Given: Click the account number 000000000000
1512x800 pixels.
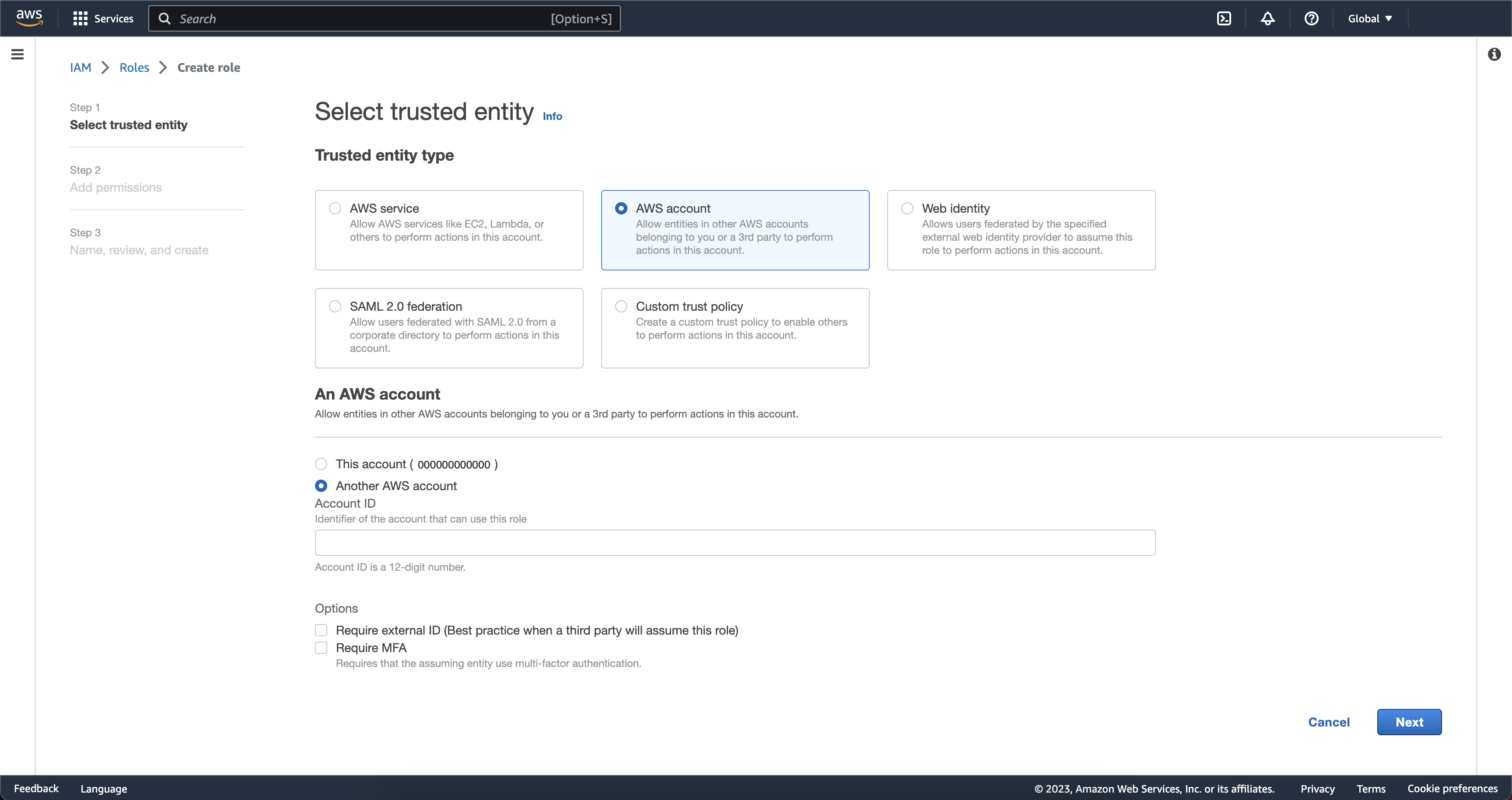Looking at the screenshot, I should pos(454,465).
